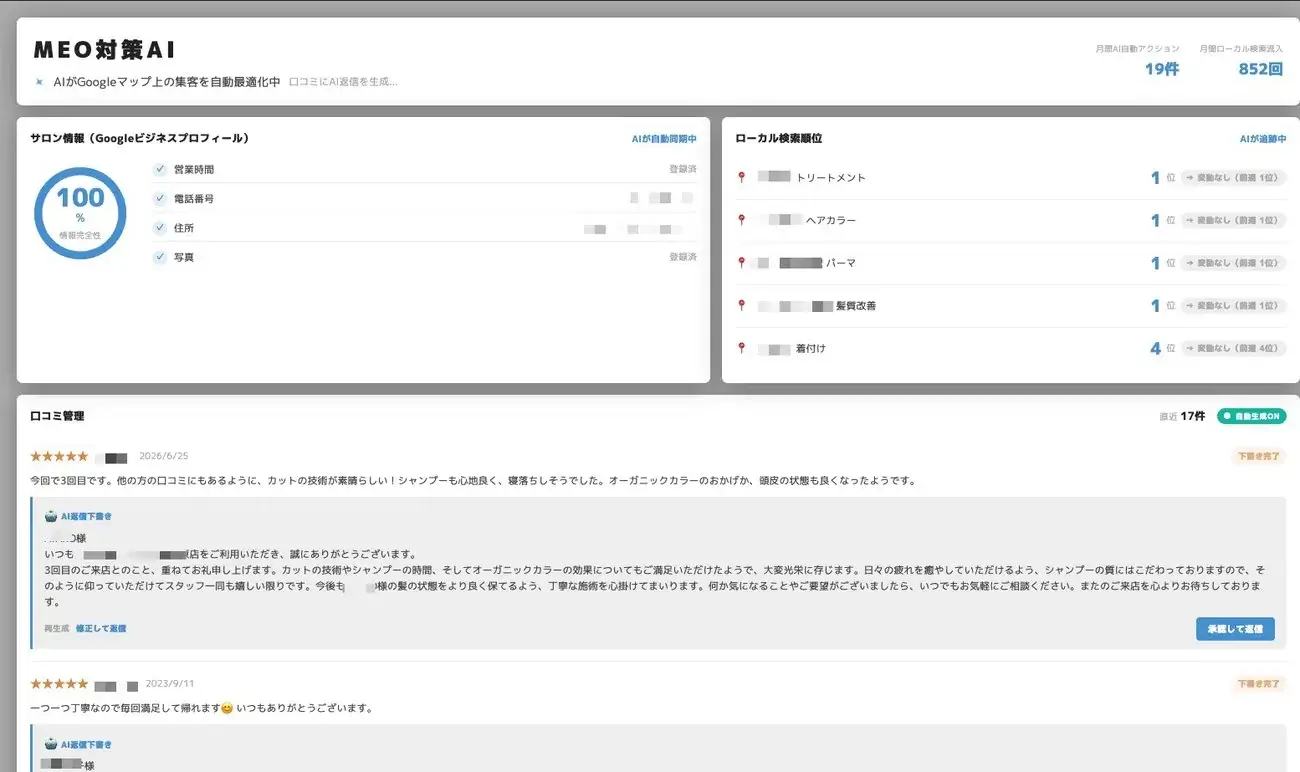This screenshot has height=772, width=1300.
Task: Click the 口コミ管理 section heading
Action: pos(57,416)
